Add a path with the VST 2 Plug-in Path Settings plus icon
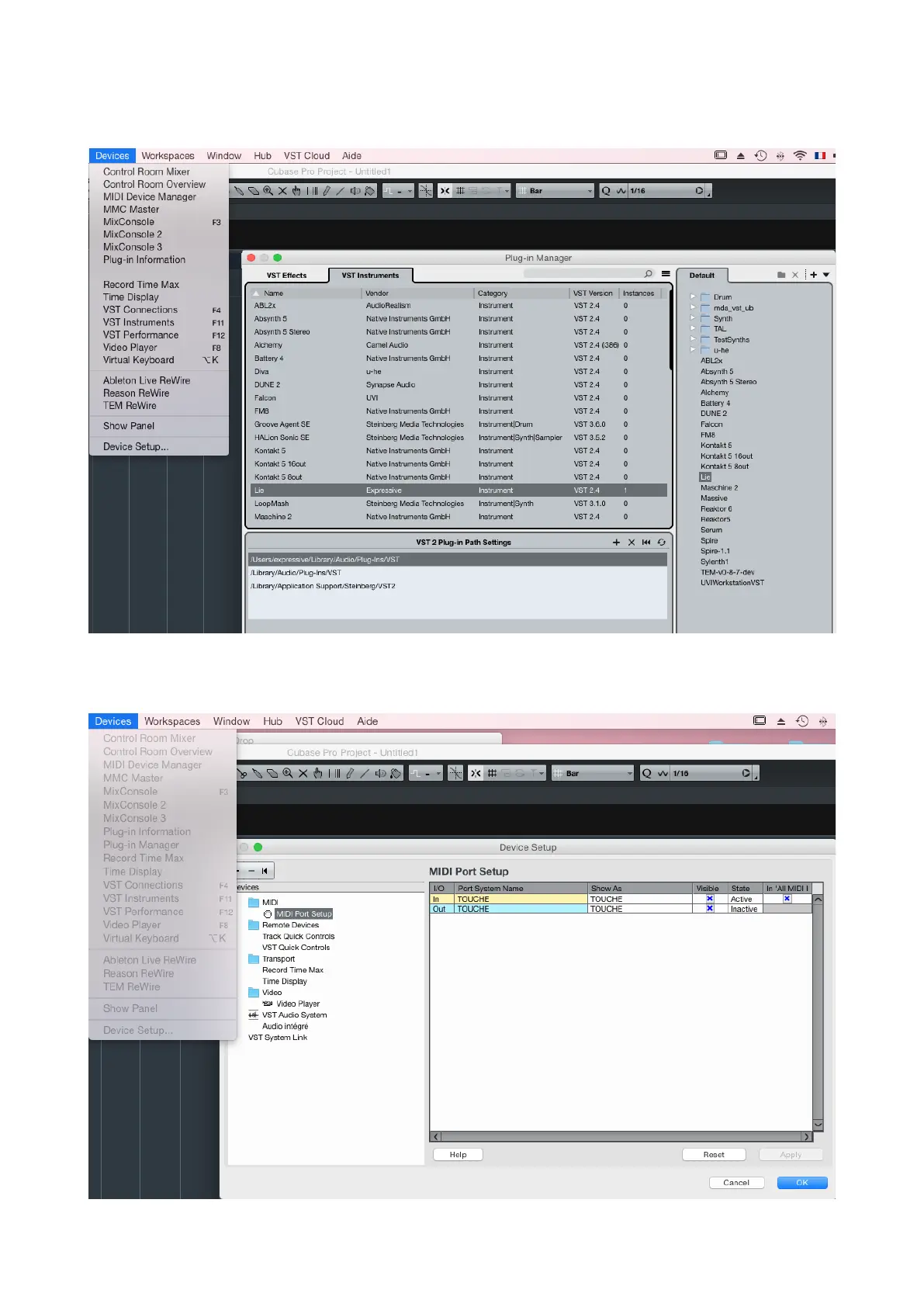This screenshot has height=1307, width=924. pyautogui.click(x=617, y=543)
